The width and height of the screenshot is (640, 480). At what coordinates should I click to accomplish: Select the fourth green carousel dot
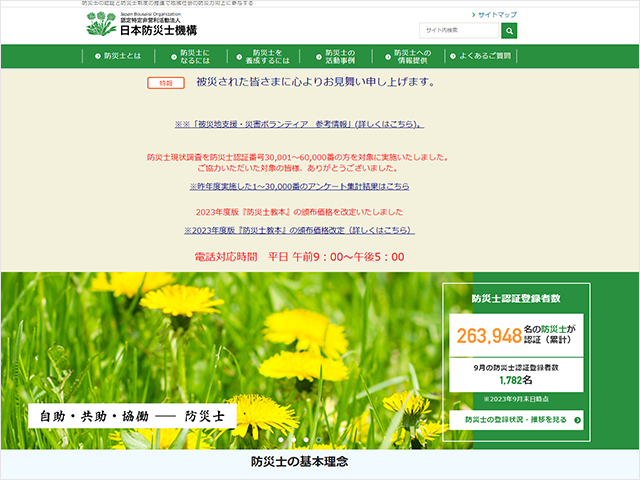319,440
